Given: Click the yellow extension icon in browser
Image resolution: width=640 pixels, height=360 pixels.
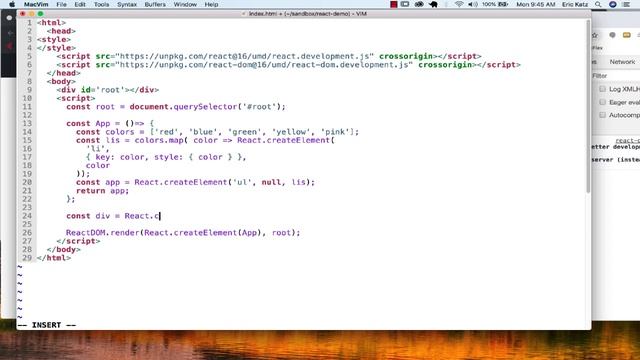Looking at the screenshot, I should (627, 35).
